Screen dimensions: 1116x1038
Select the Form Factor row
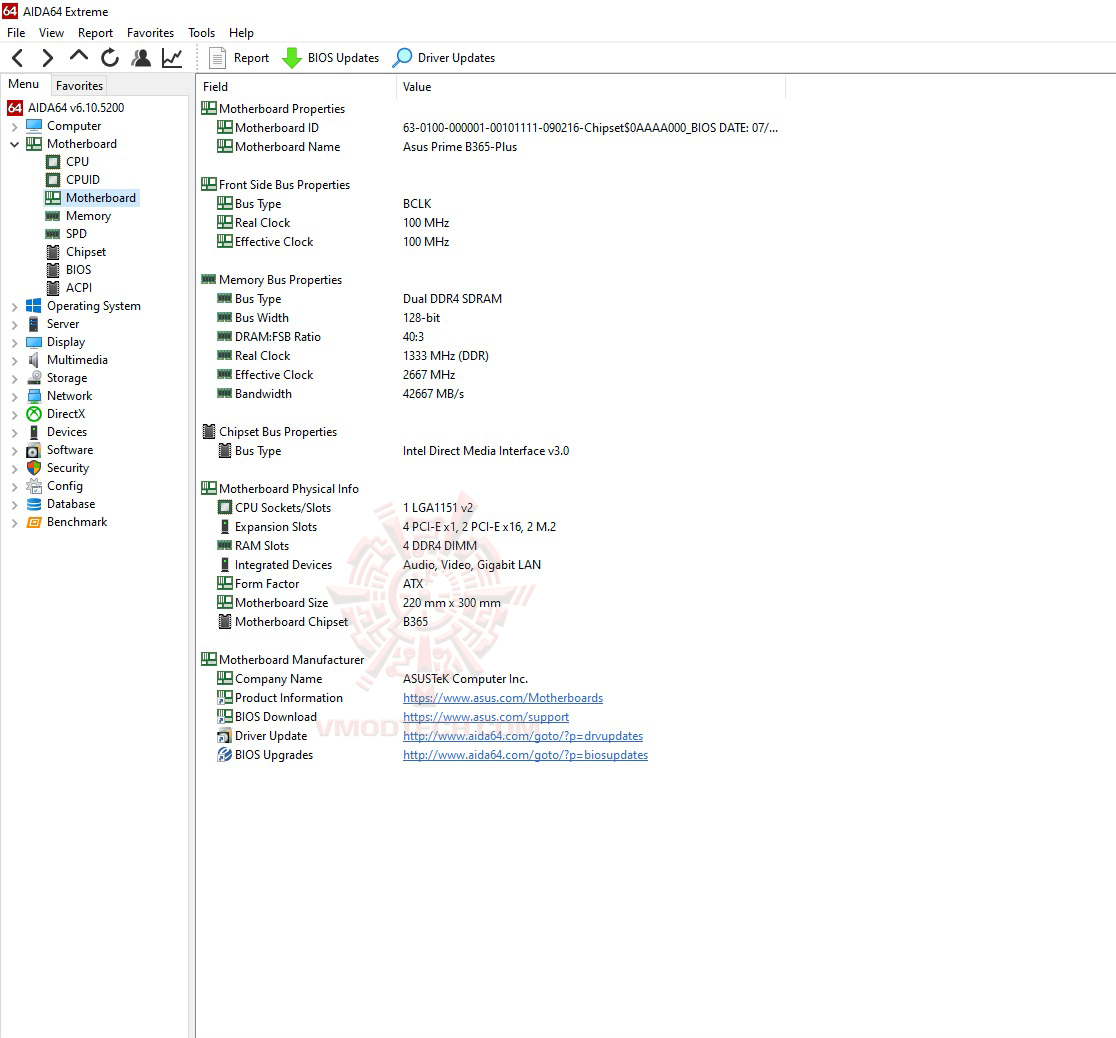[491, 584]
